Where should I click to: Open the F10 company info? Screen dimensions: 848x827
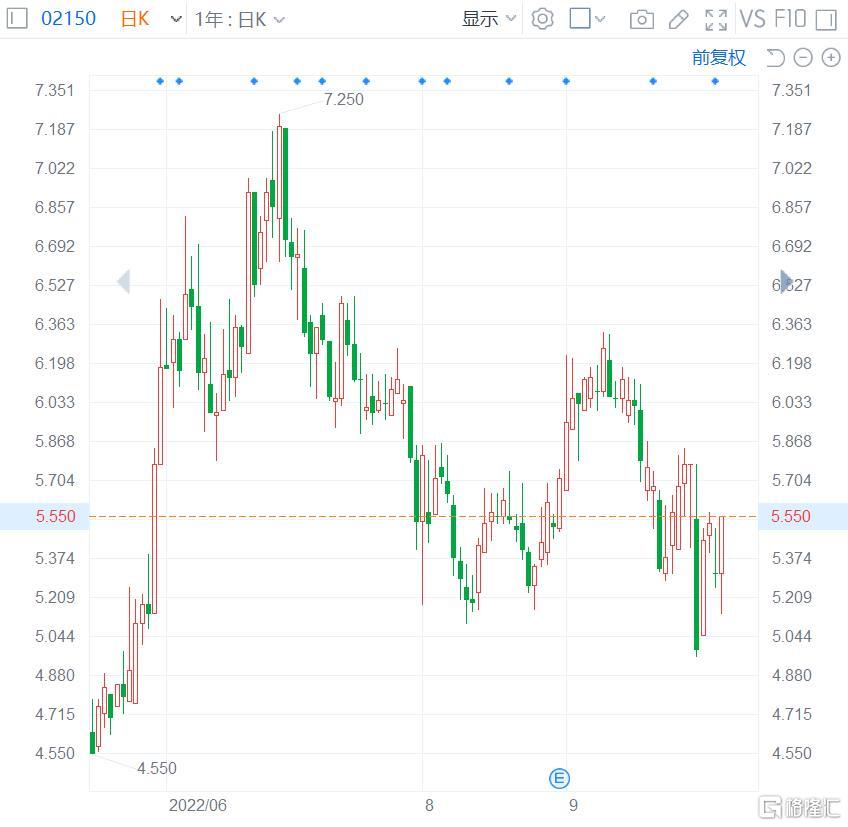click(790, 19)
